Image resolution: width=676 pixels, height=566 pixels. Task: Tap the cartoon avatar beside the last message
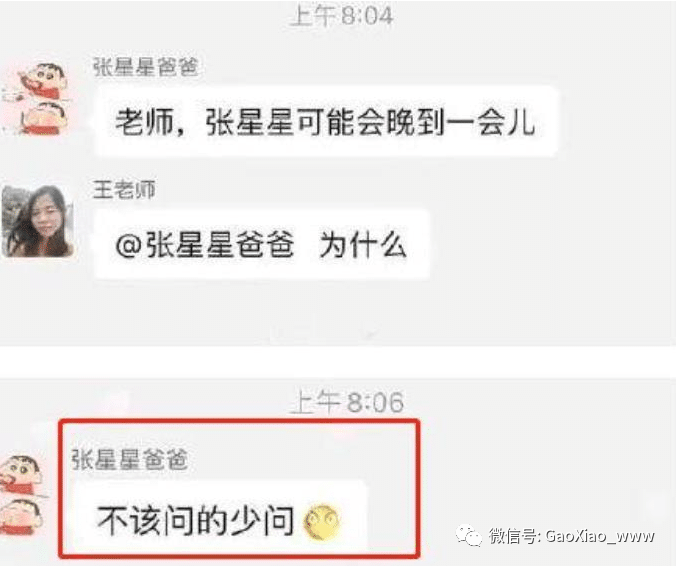coord(22,496)
